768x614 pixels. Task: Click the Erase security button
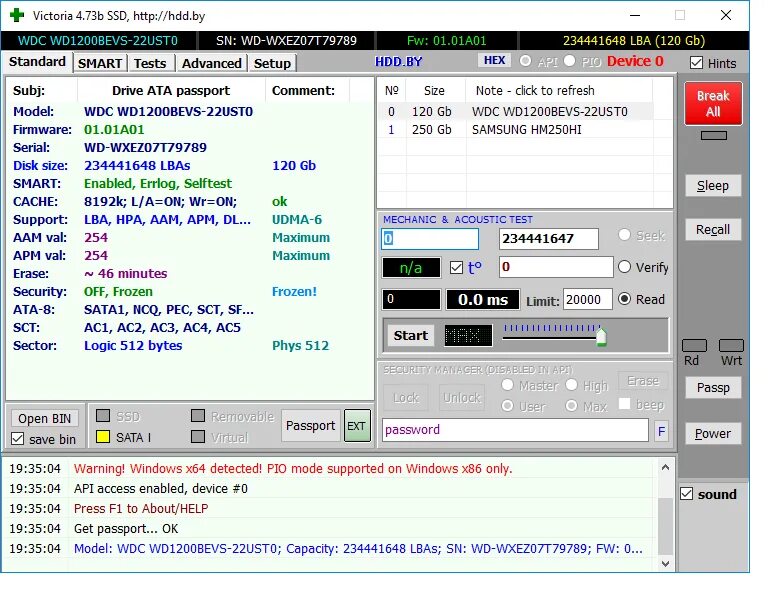point(643,381)
